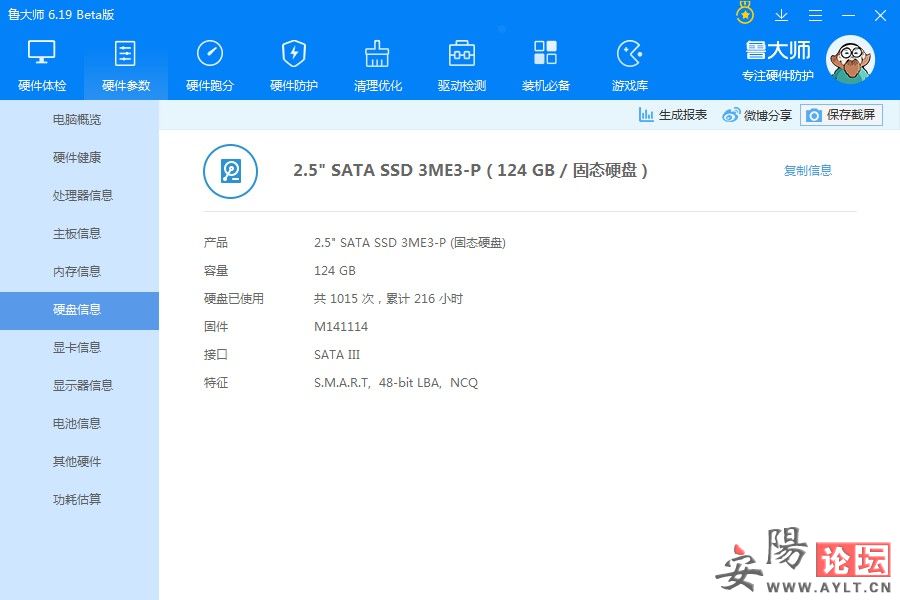Click features text S.M.A.R.T, 48-bit LBA, NCQ

[395, 383]
